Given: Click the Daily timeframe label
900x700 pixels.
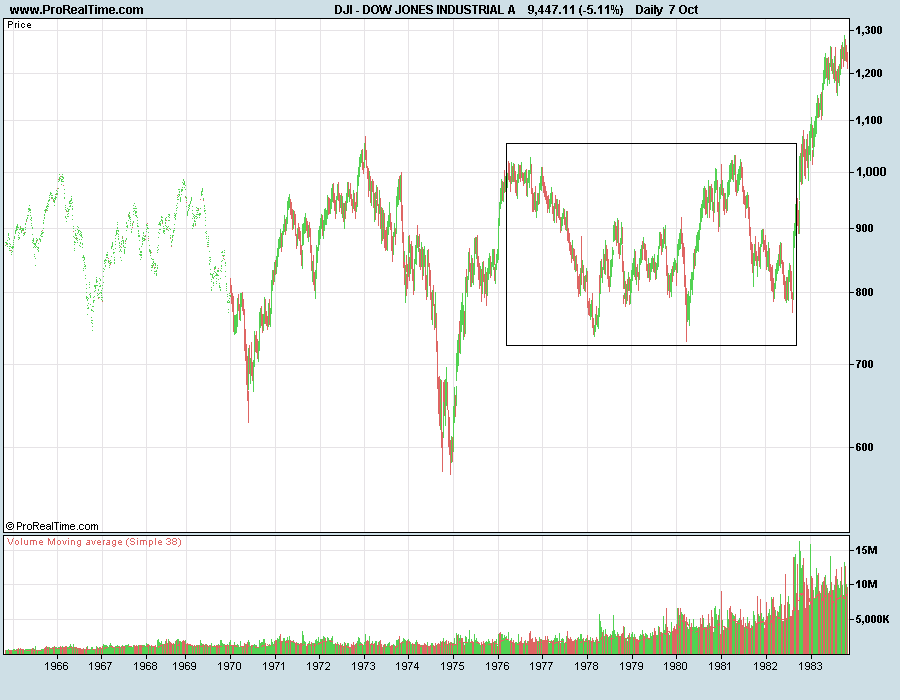Looking at the screenshot, I should pyautogui.click(x=649, y=10).
